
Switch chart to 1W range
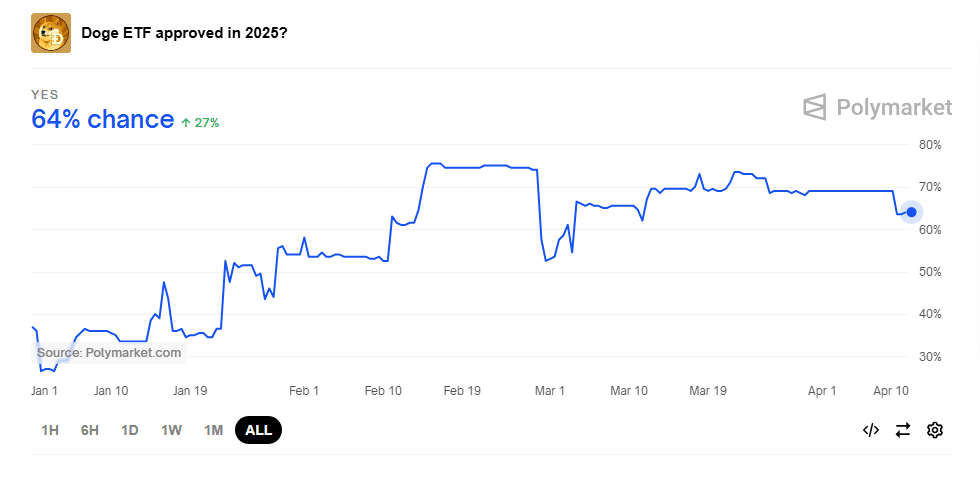pyautogui.click(x=171, y=430)
